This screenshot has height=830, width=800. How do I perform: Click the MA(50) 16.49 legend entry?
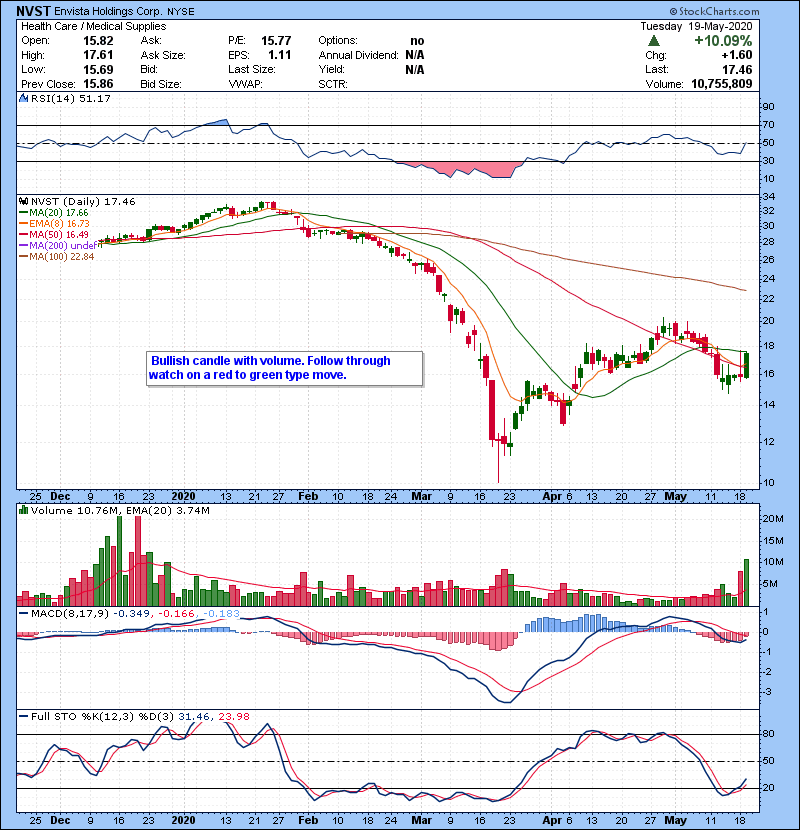[54, 234]
